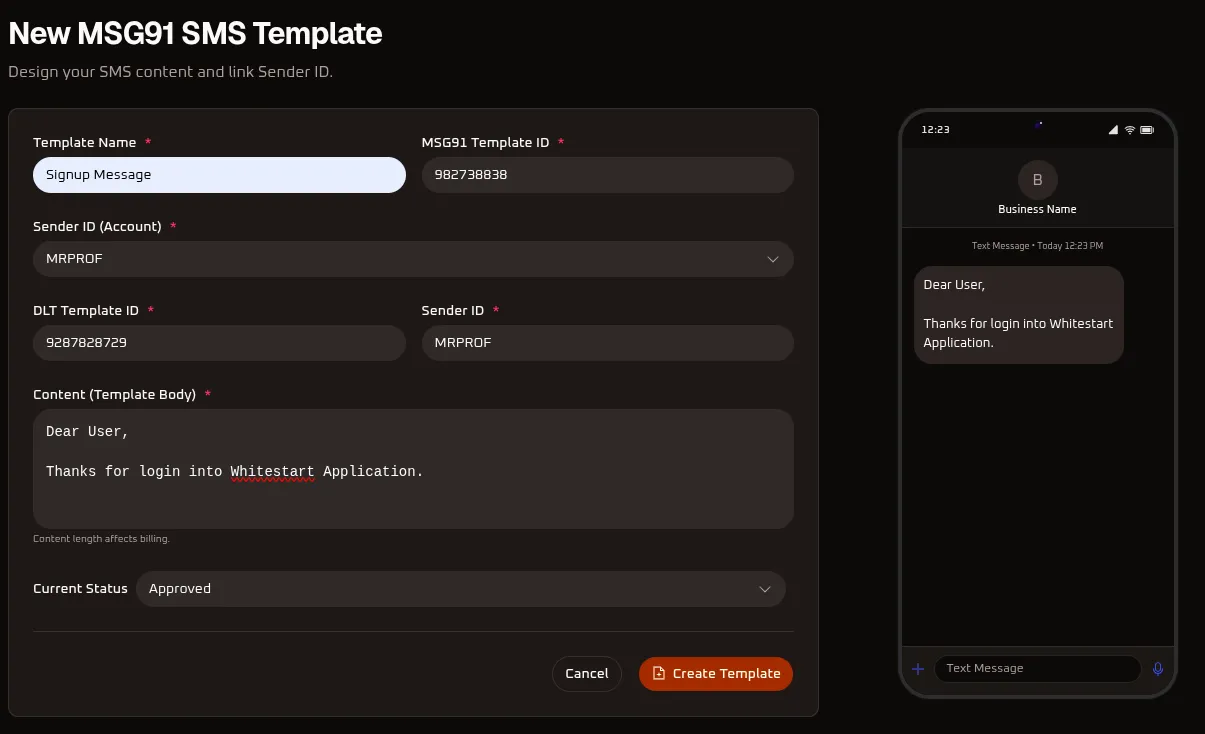Viewport: 1205px width, 734px height.
Task: Click the 'Content (Template Body)' label
Action: 114,395
